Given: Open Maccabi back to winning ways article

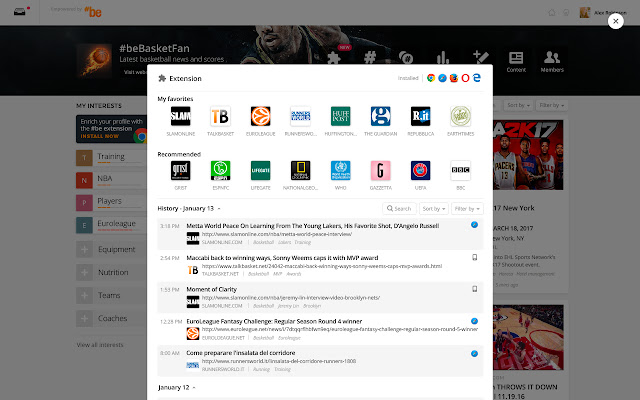Looking at the screenshot, I should coord(282,258).
